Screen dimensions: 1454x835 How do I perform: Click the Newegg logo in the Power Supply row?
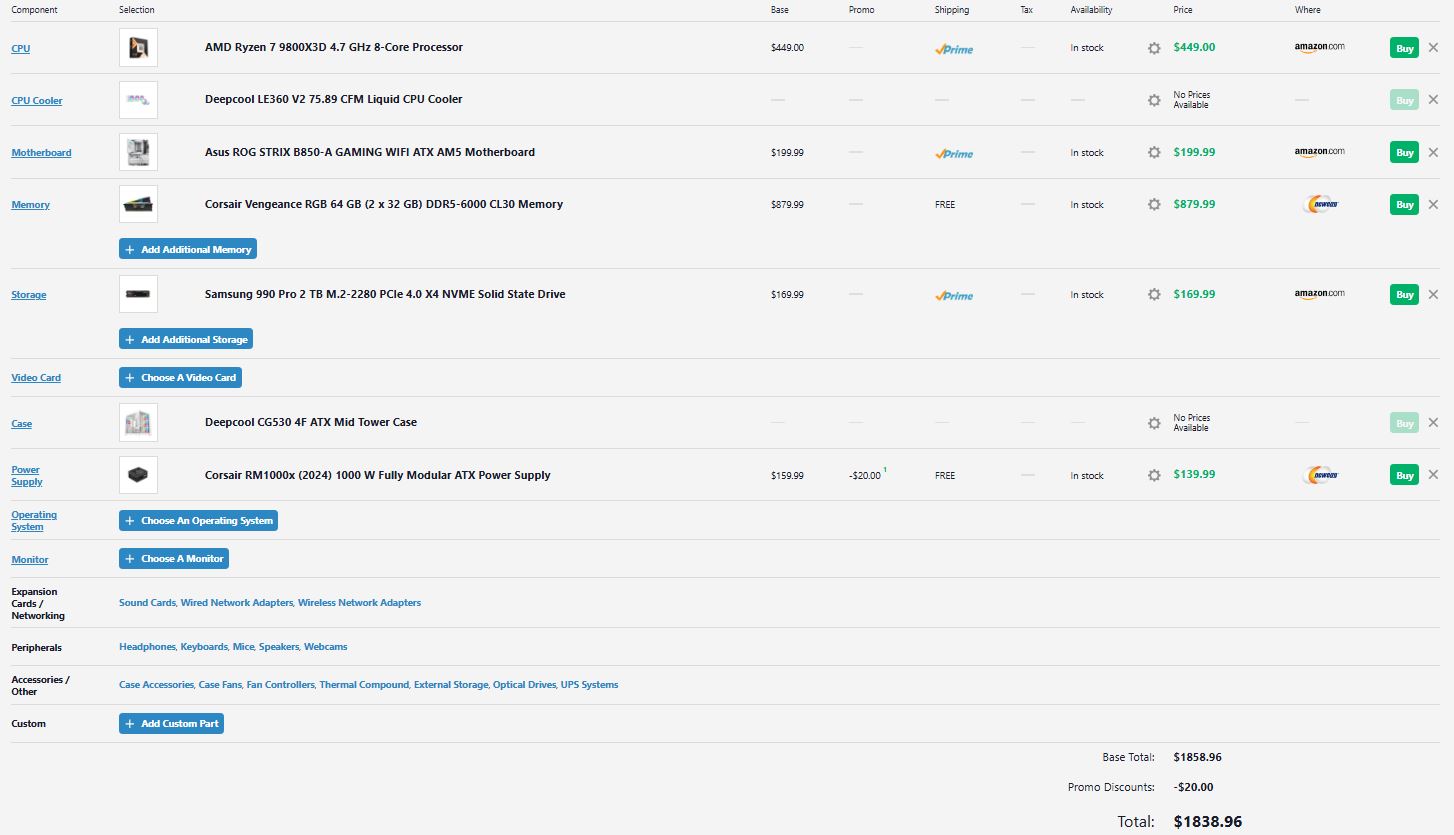pyautogui.click(x=1322, y=475)
